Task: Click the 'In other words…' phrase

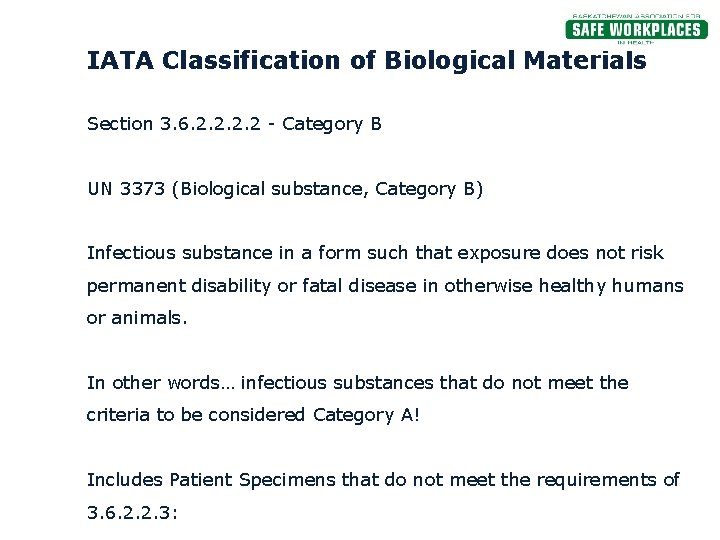Action: click(x=161, y=382)
